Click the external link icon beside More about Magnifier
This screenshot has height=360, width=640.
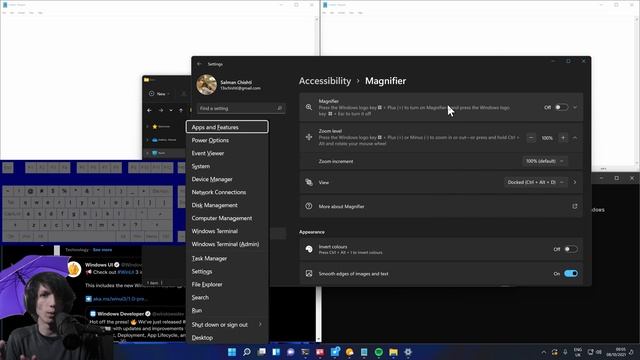click(x=575, y=207)
